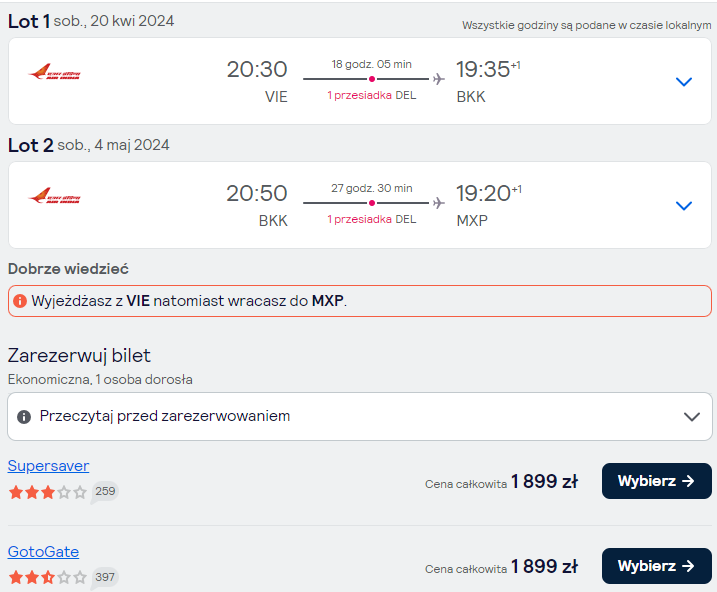Open the Supersaver provider link

point(48,466)
